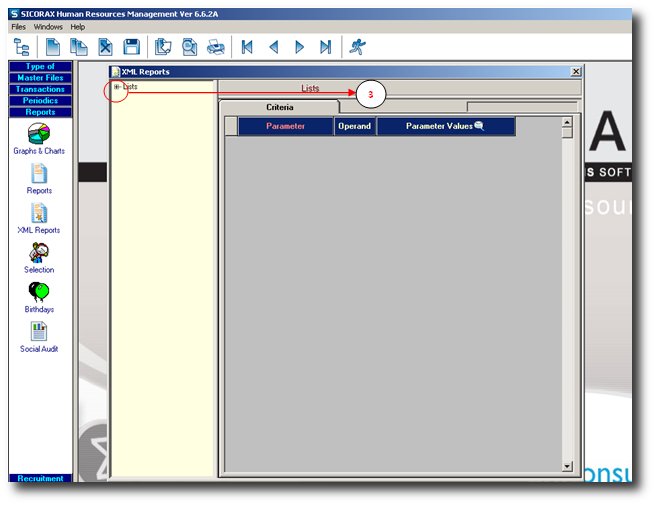Click the running man exit icon
Screen dimensions: 655x505
click(357, 46)
